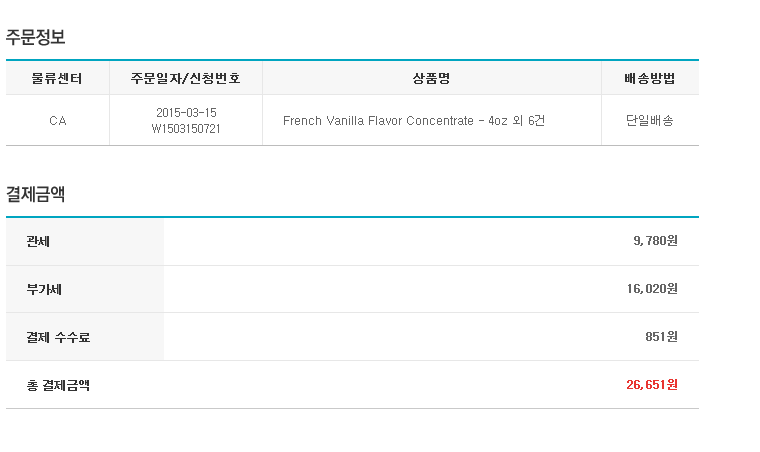Select the 관세 row label
Screen dimensions: 760x452
coord(38,241)
